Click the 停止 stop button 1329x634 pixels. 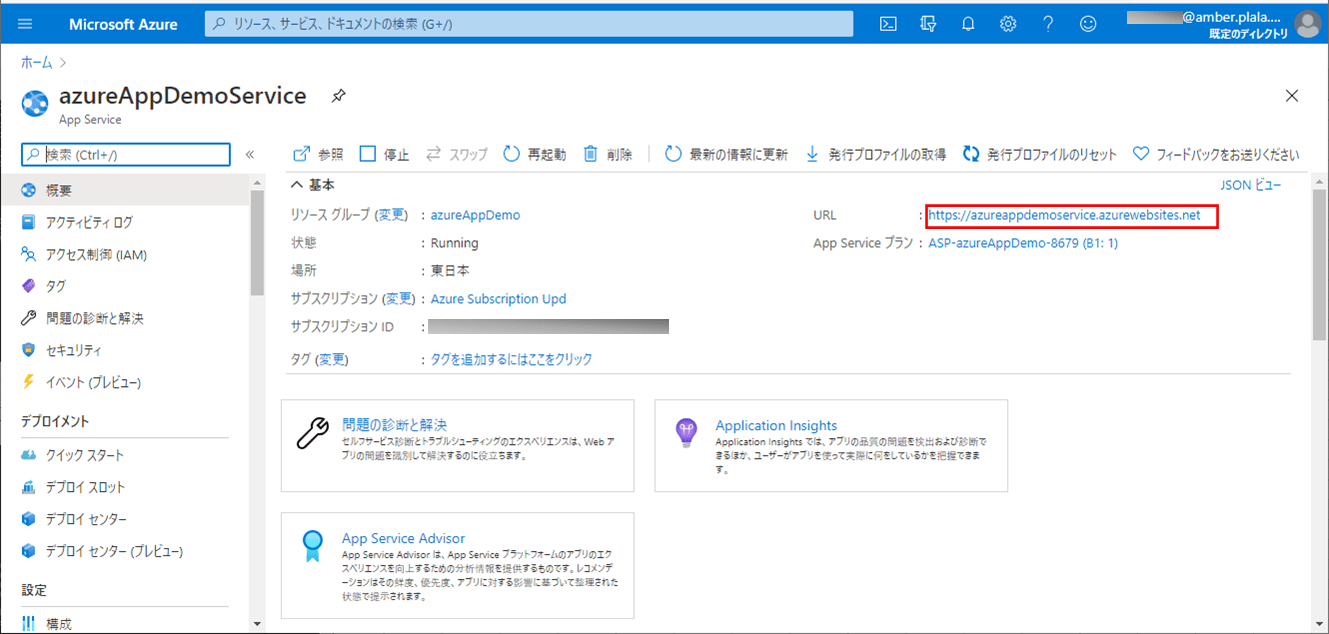(x=384, y=154)
